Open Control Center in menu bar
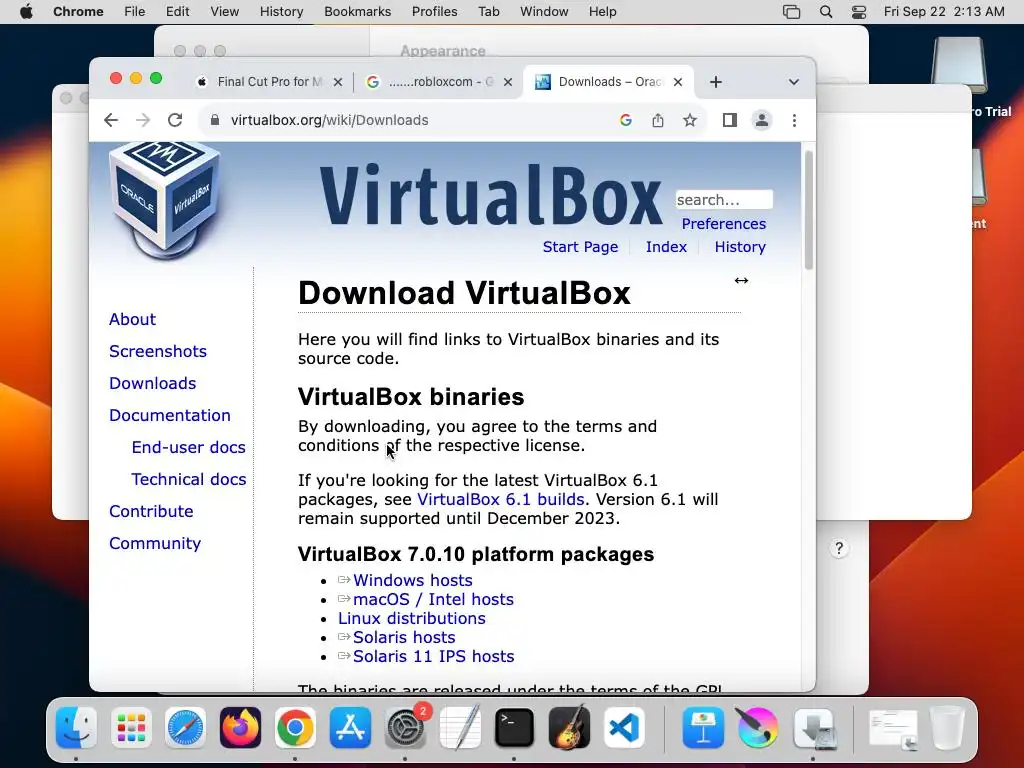1024x768 pixels. 859,12
